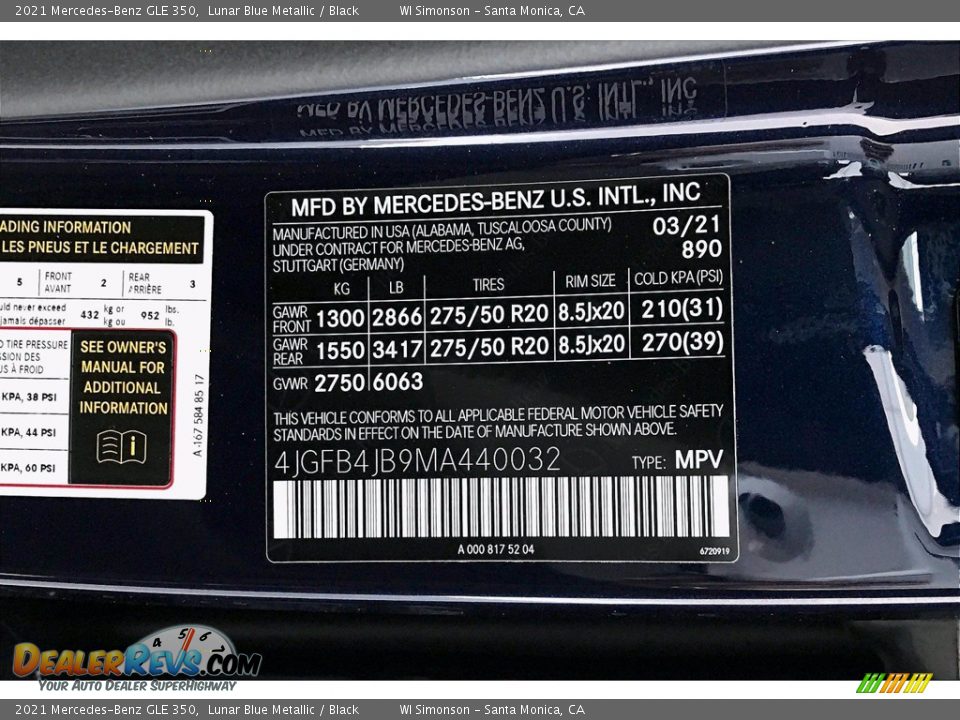Click the RIM SIZE column header
The width and height of the screenshot is (960, 720).
pyautogui.click(x=590, y=281)
